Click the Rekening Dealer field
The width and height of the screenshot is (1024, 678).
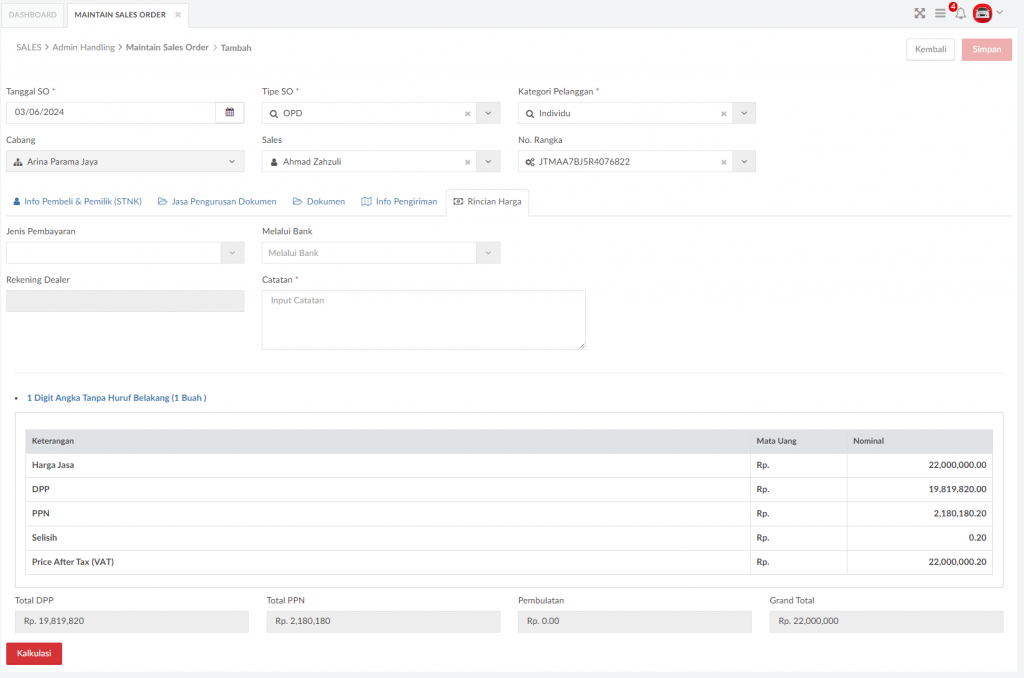(x=125, y=301)
